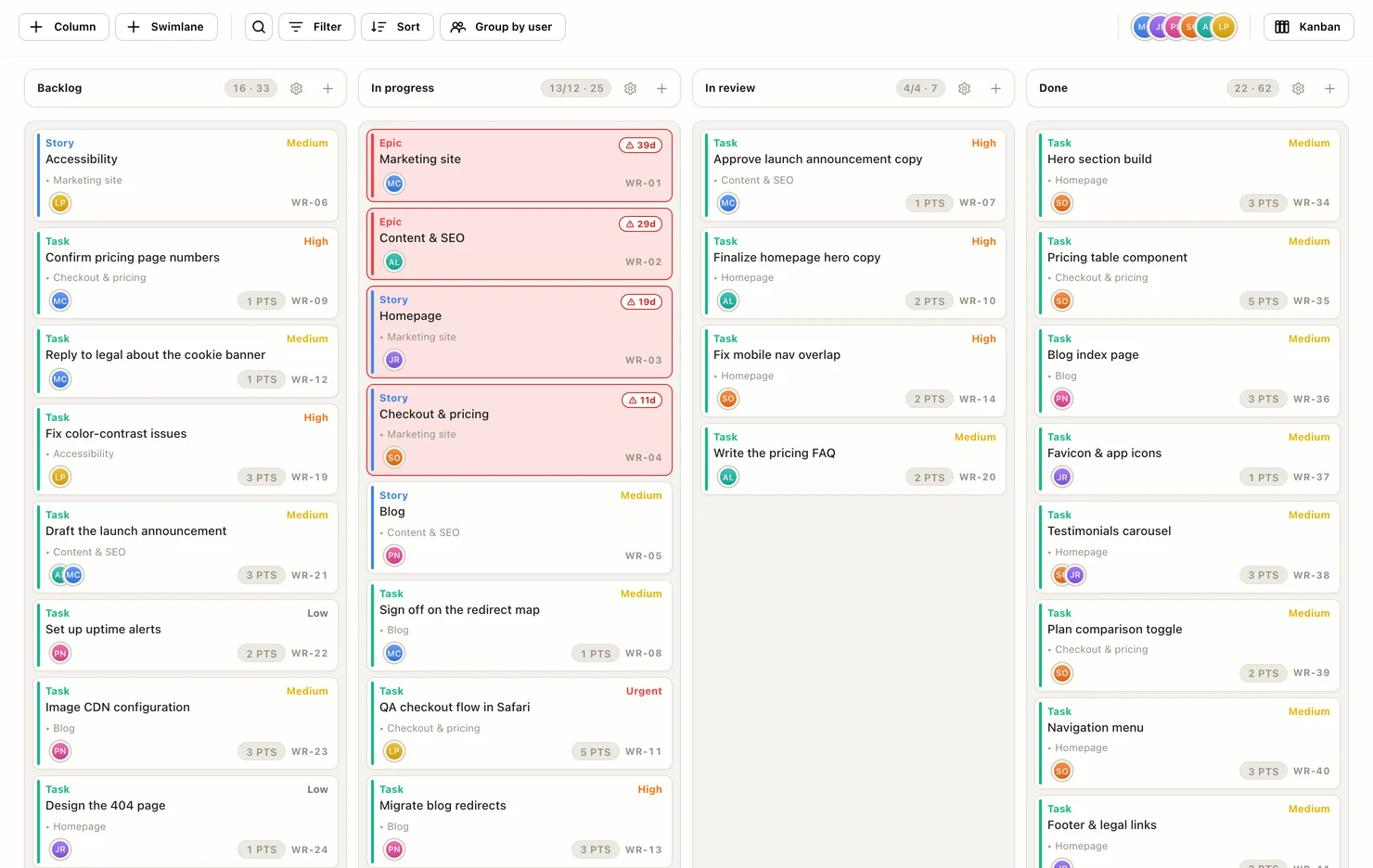Image resolution: width=1373 pixels, height=868 pixels.
Task: Click the Add Column button
Action: (63, 27)
